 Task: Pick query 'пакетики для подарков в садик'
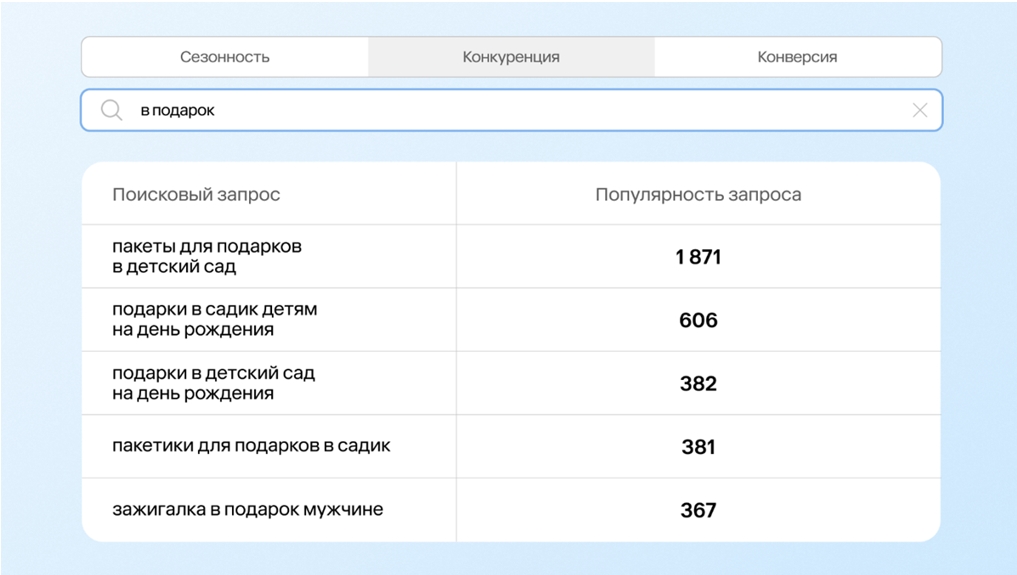251,446
